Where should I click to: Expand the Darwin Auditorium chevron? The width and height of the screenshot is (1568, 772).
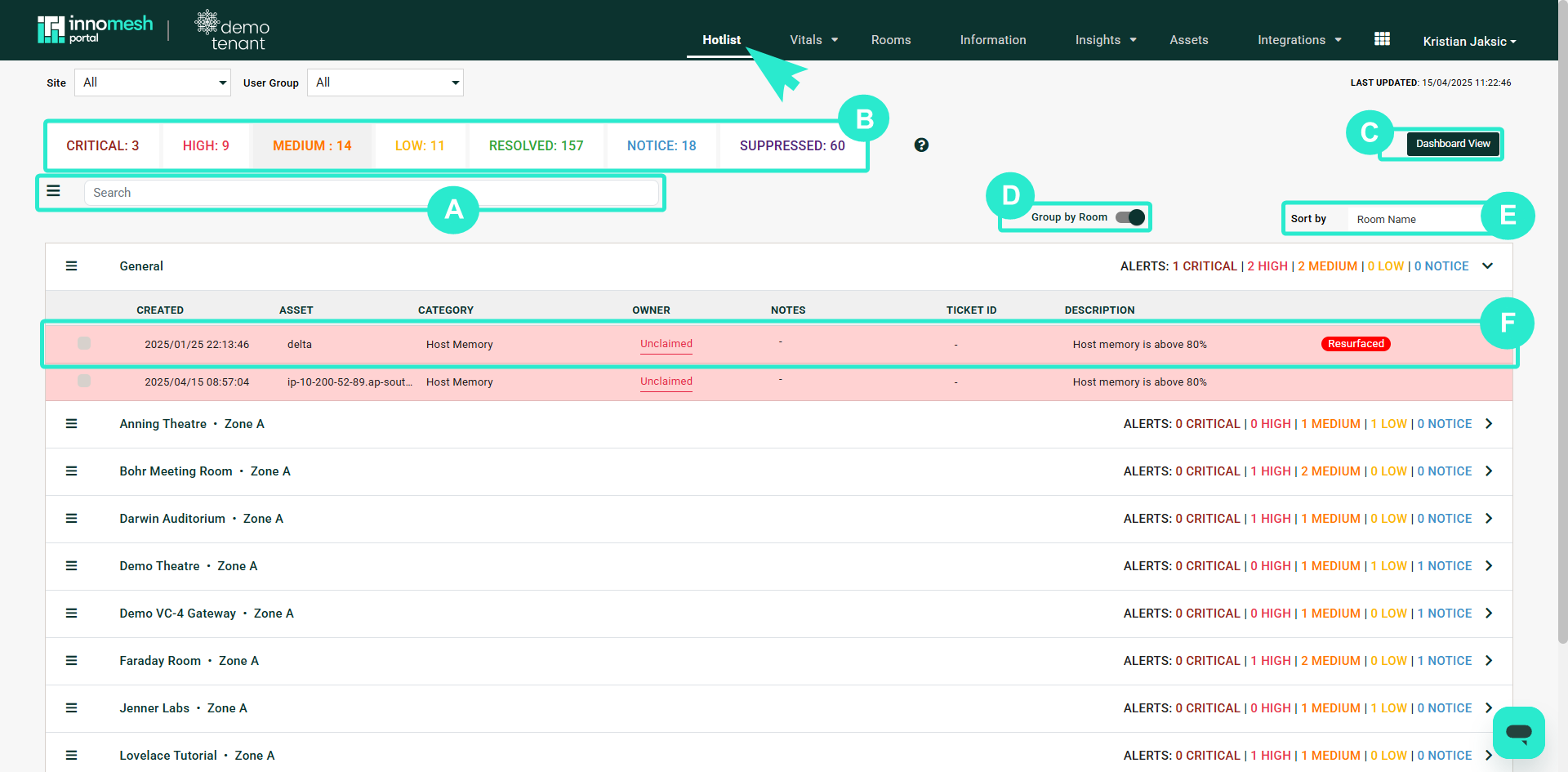click(x=1489, y=519)
